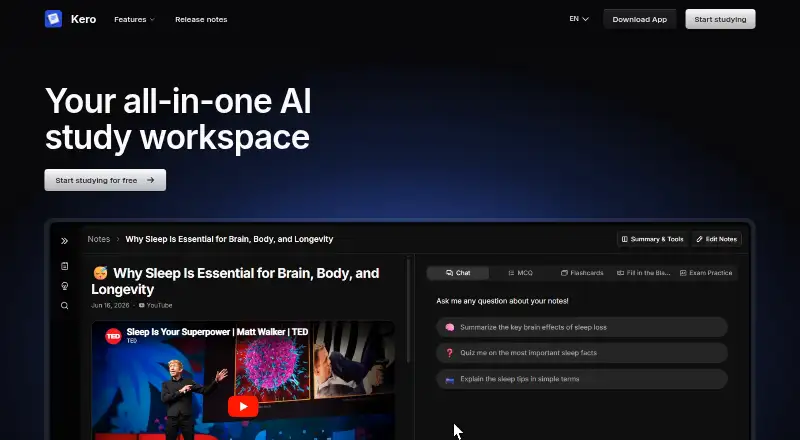800x440 pixels.
Task: Open Summary & Tools panel
Action: (652, 239)
